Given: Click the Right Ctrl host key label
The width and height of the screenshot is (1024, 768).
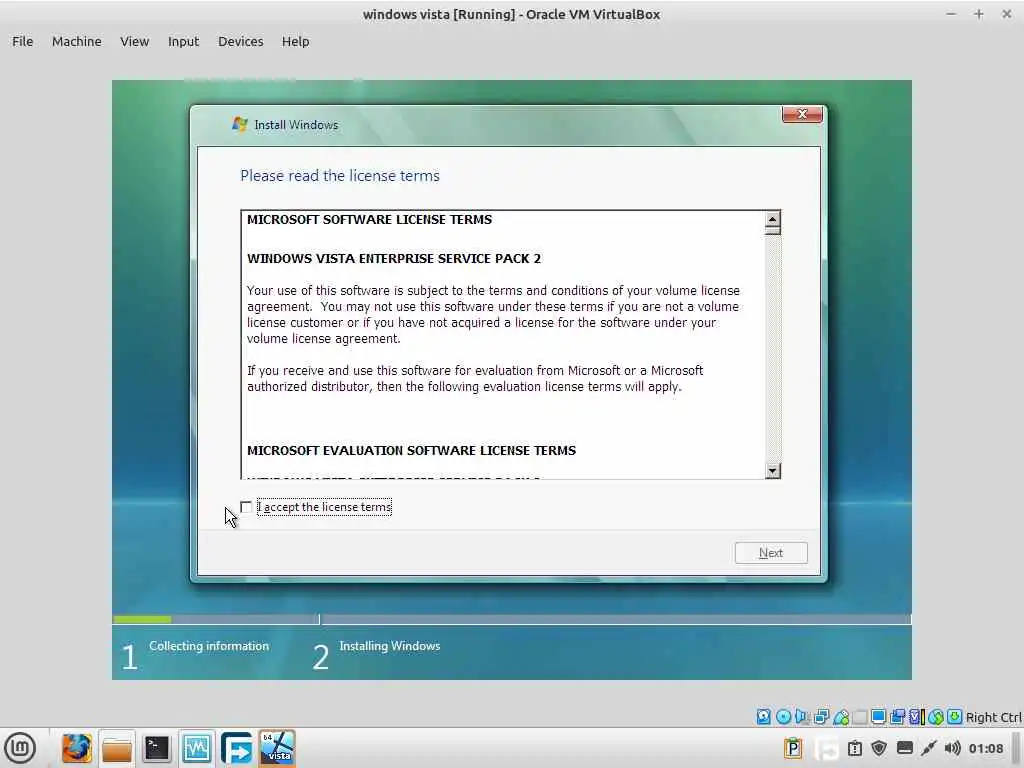Looking at the screenshot, I should point(993,717).
